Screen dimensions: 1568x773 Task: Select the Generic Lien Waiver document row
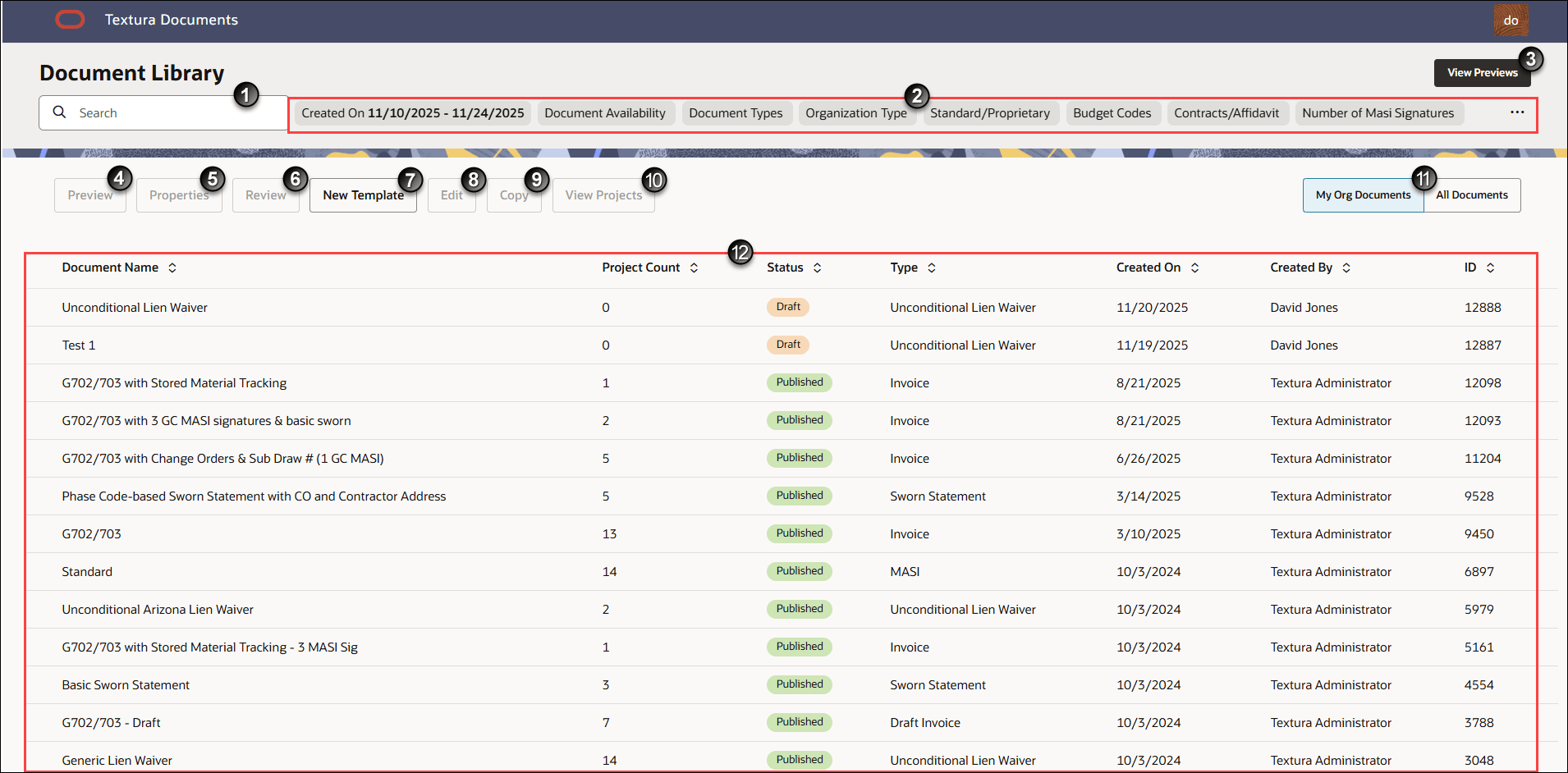(x=117, y=760)
